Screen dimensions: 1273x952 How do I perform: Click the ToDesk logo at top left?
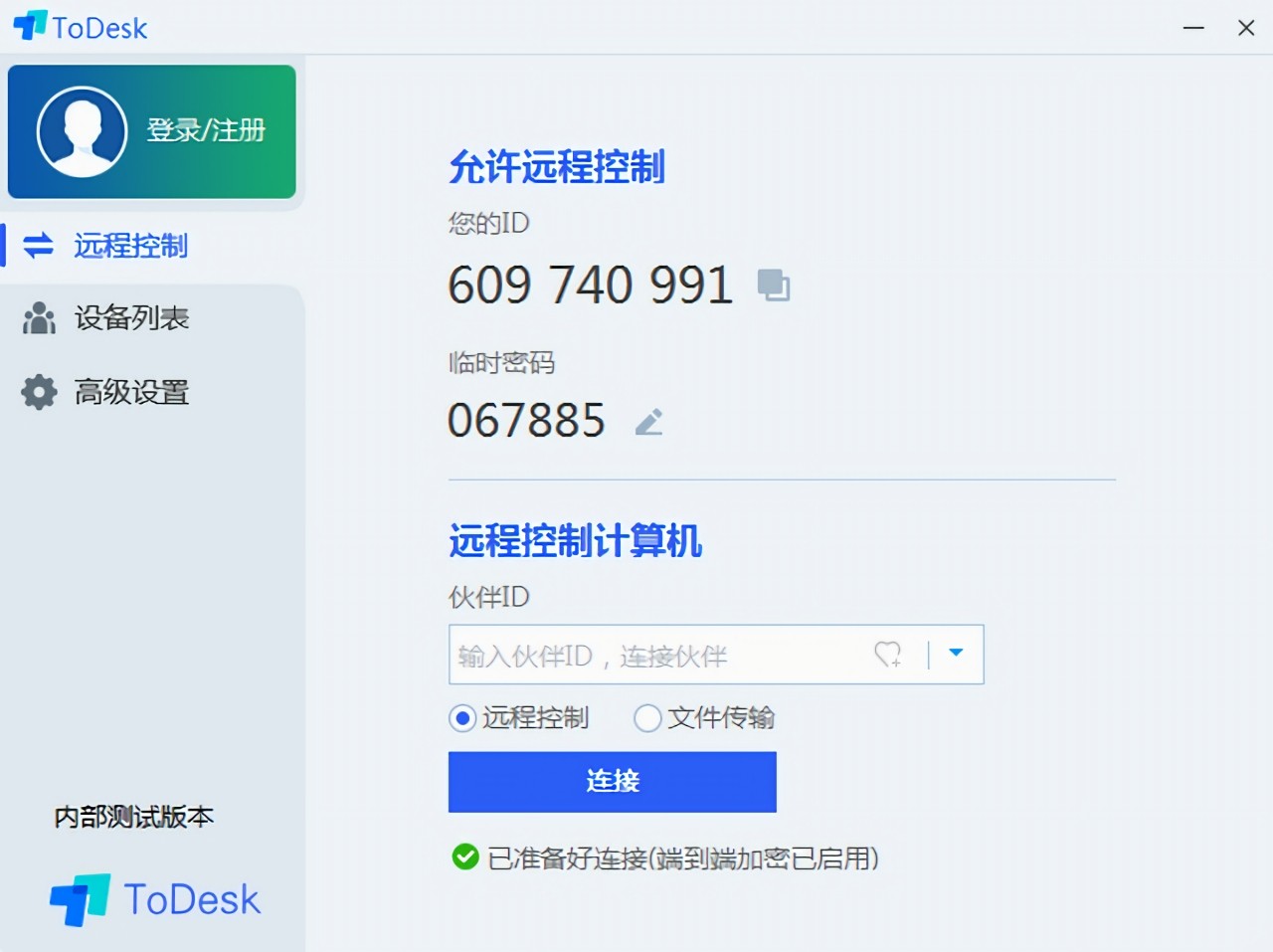pyautogui.click(x=80, y=27)
